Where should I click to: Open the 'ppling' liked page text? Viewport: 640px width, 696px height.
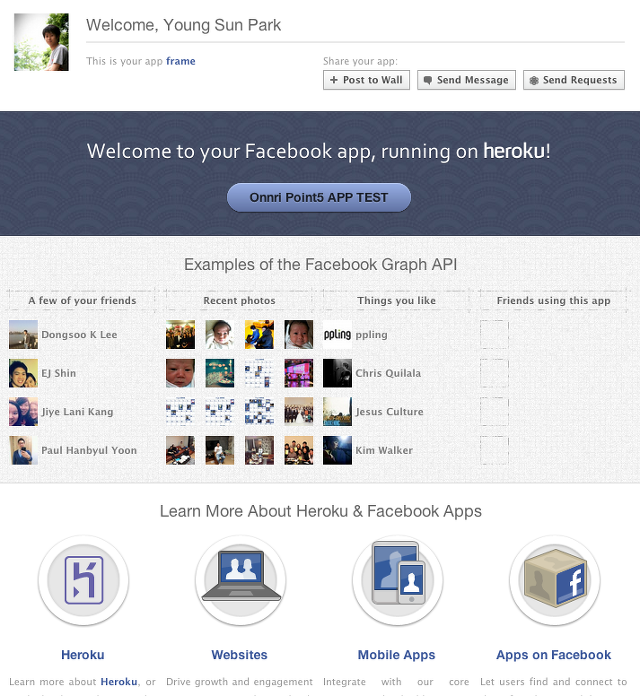click(x=371, y=335)
